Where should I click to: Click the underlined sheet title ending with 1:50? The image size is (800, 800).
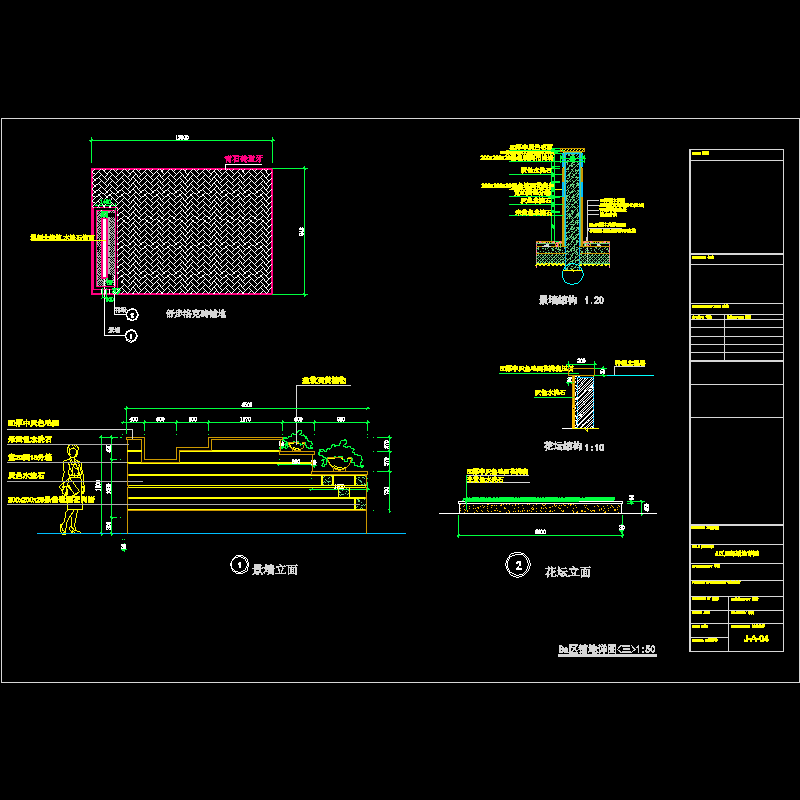tap(607, 649)
